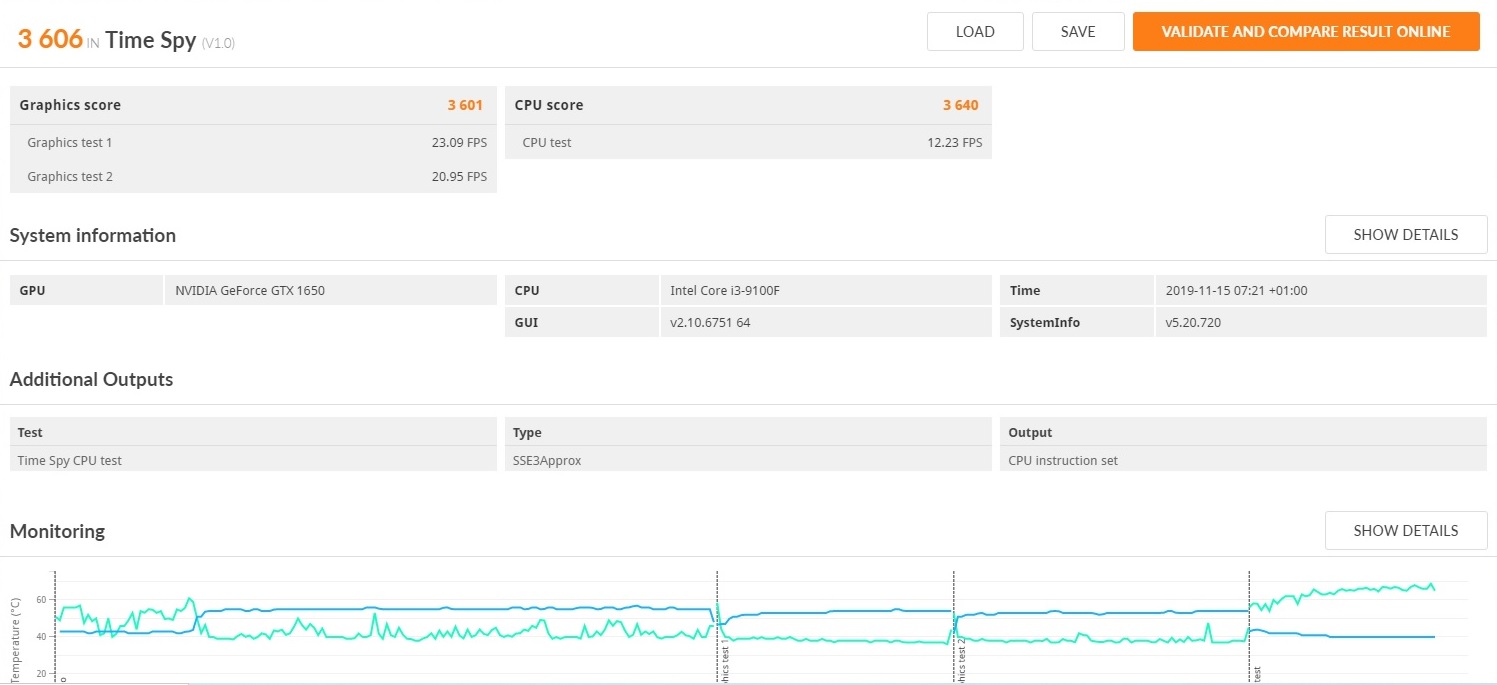Click the 20.95 FPS result
Image resolution: width=1497 pixels, height=685 pixels.
point(459,177)
